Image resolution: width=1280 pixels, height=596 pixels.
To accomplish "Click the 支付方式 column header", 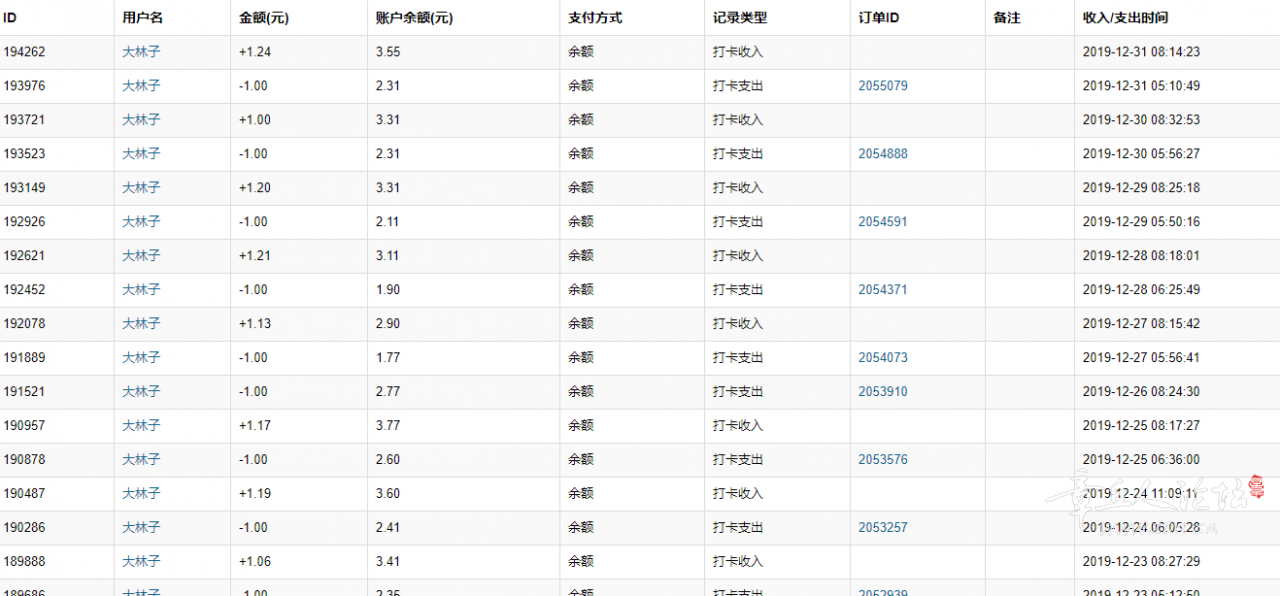I will [x=595, y=18].
